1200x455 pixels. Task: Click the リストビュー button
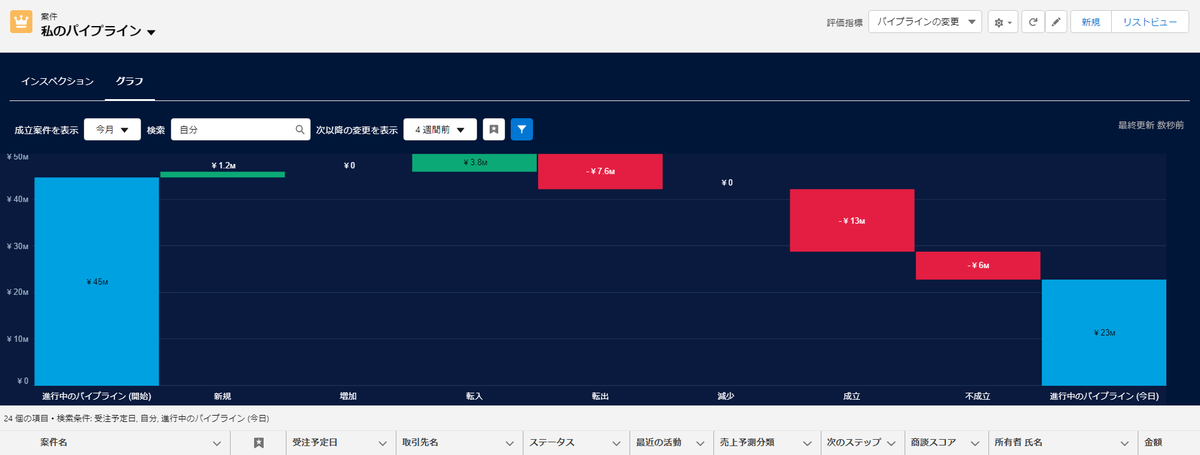pyautogui.click(x=1149, y=21)
